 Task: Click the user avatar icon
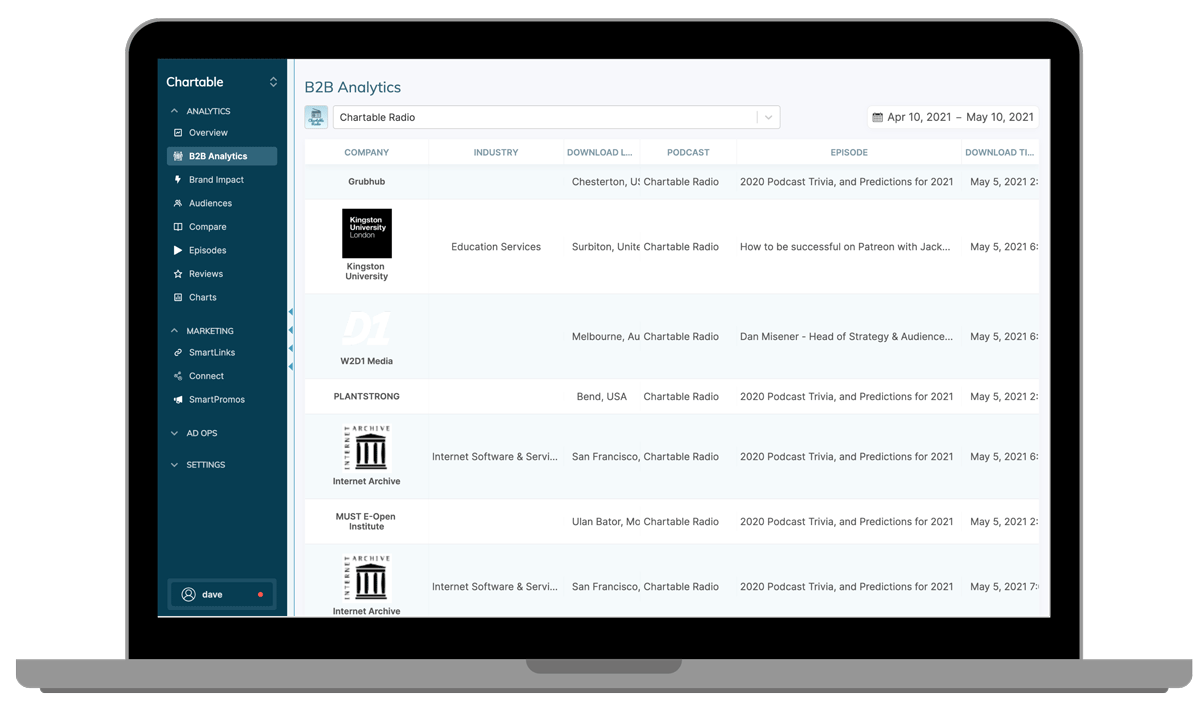tap(188, 594)
